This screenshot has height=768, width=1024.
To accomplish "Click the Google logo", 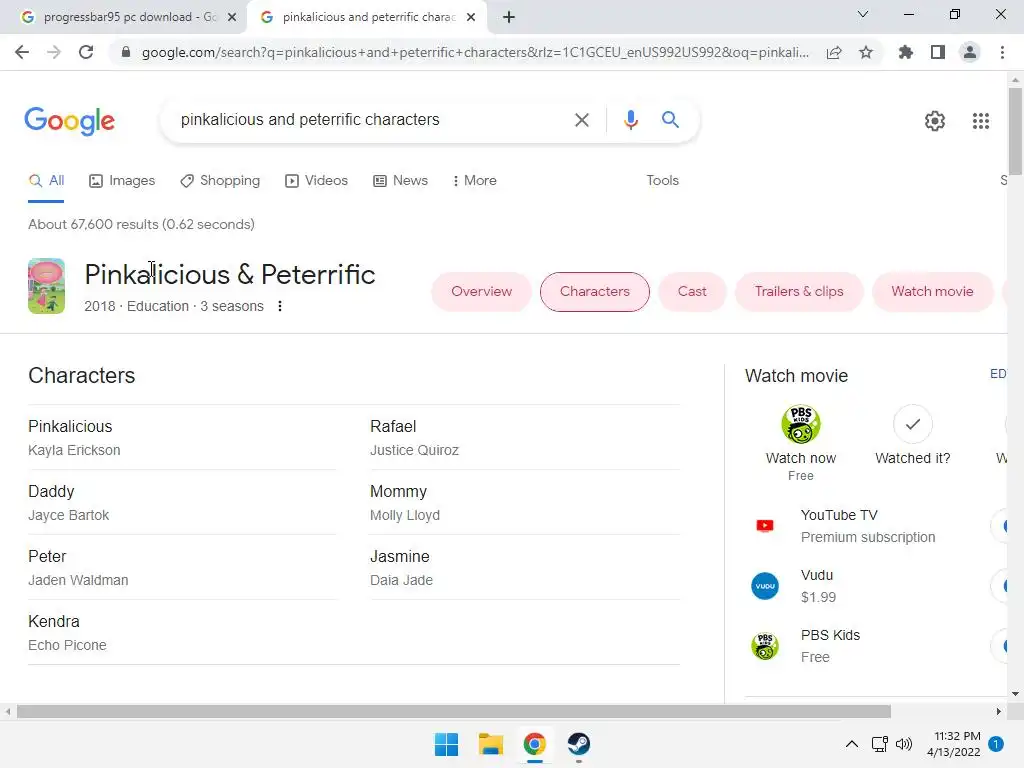I will (70, 121).
